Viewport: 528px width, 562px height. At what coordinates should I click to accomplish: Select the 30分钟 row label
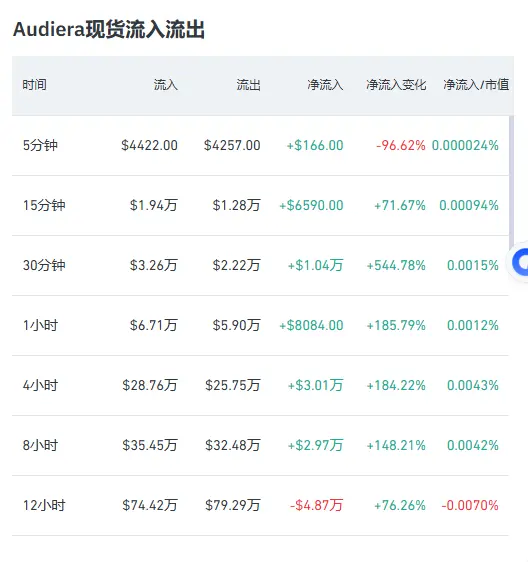point(44,265)
